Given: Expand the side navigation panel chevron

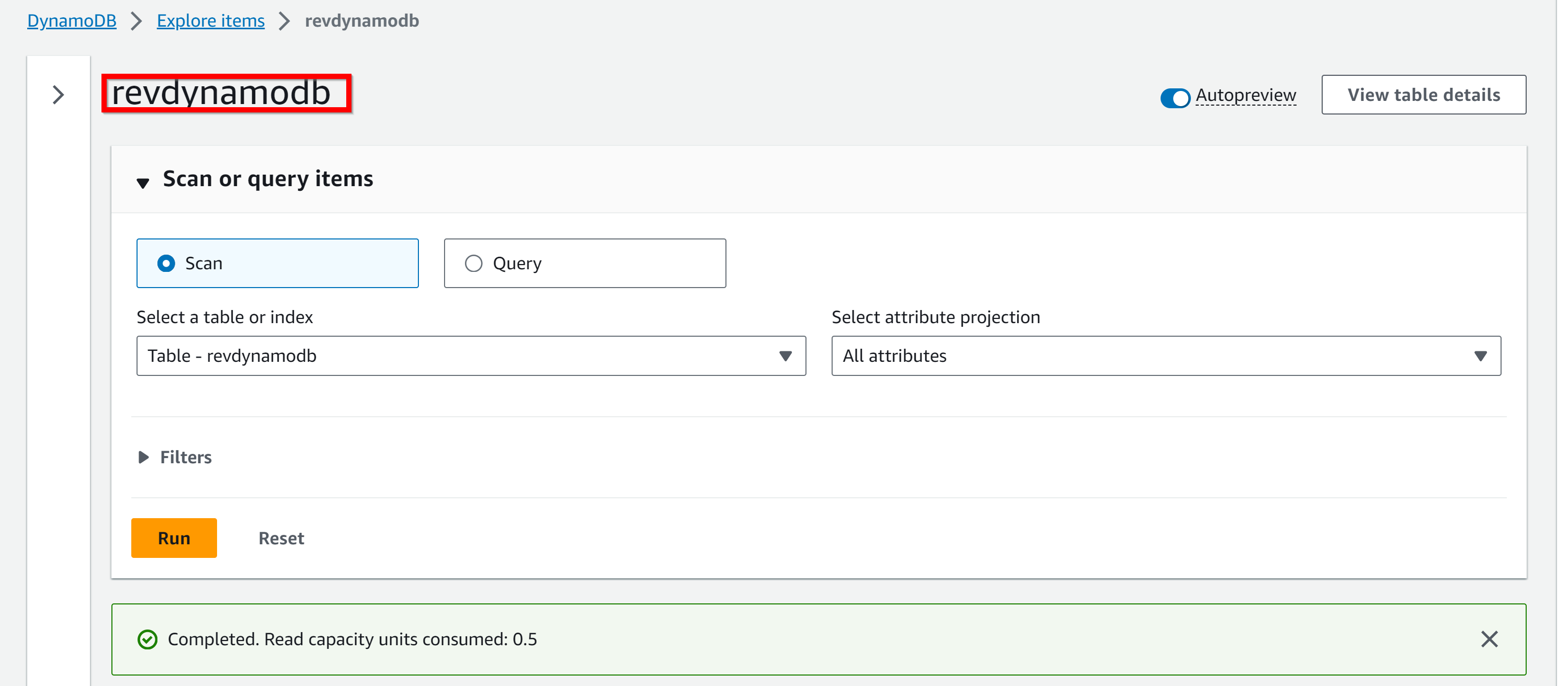Looking at the screenshot, I should tap(59, 95).
